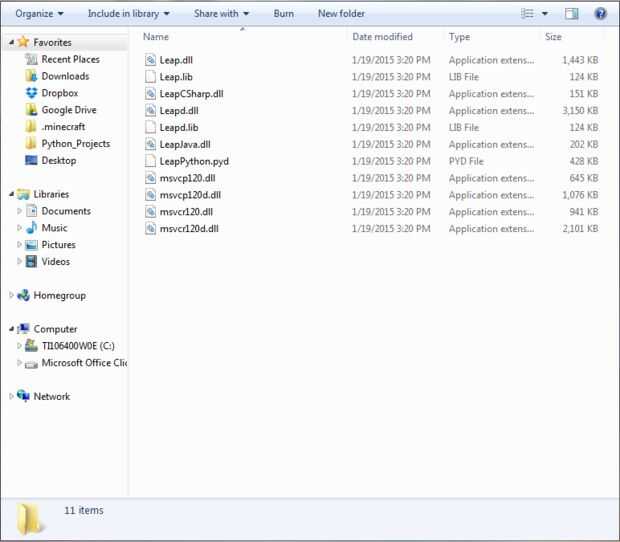Sort by the Size column header
Viewport: 620px width, 542px height.
click(x=553, y=37)
